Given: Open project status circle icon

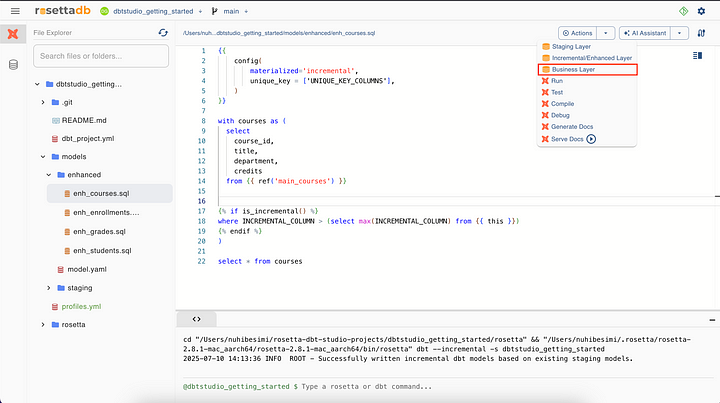Looking at the screenshot, I should (x=104, y=11).
